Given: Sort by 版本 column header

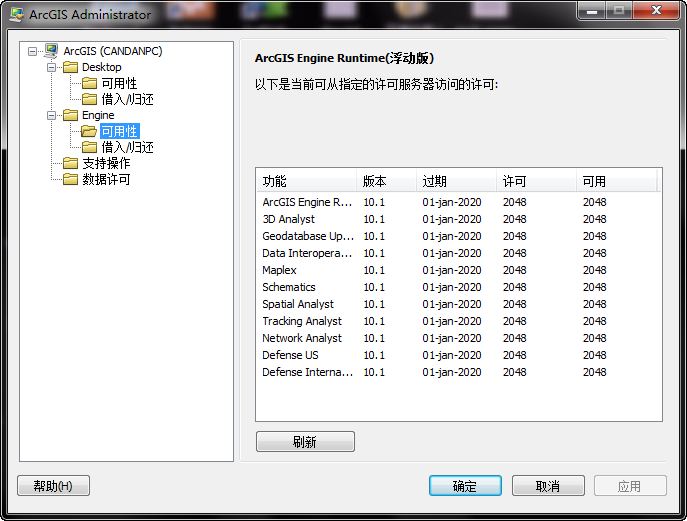Looking at the screenshot, I should (386, 181).
